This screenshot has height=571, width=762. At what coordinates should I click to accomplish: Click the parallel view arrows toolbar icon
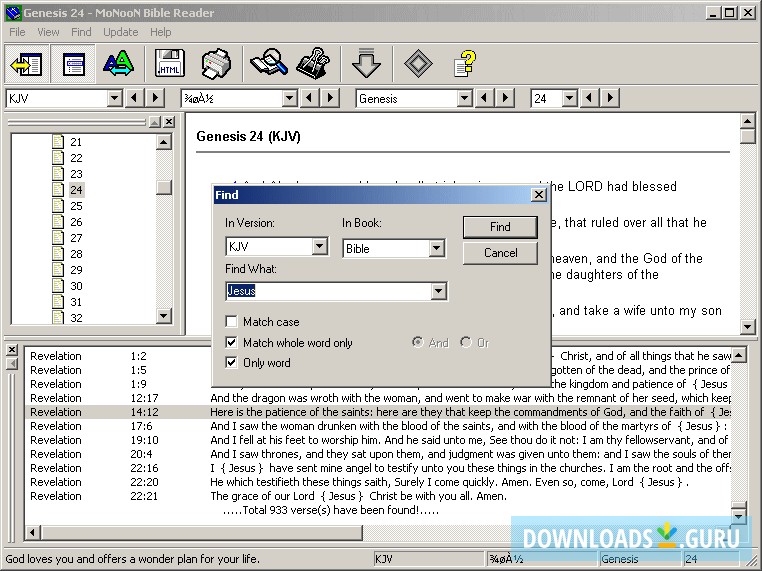[27, 64]
